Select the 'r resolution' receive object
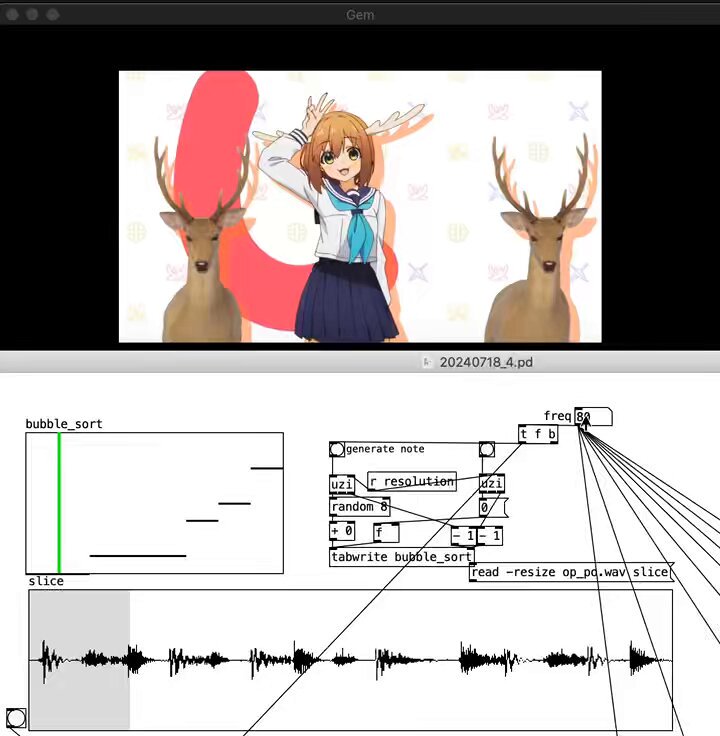The image size is (720, 736). [412, 482]
